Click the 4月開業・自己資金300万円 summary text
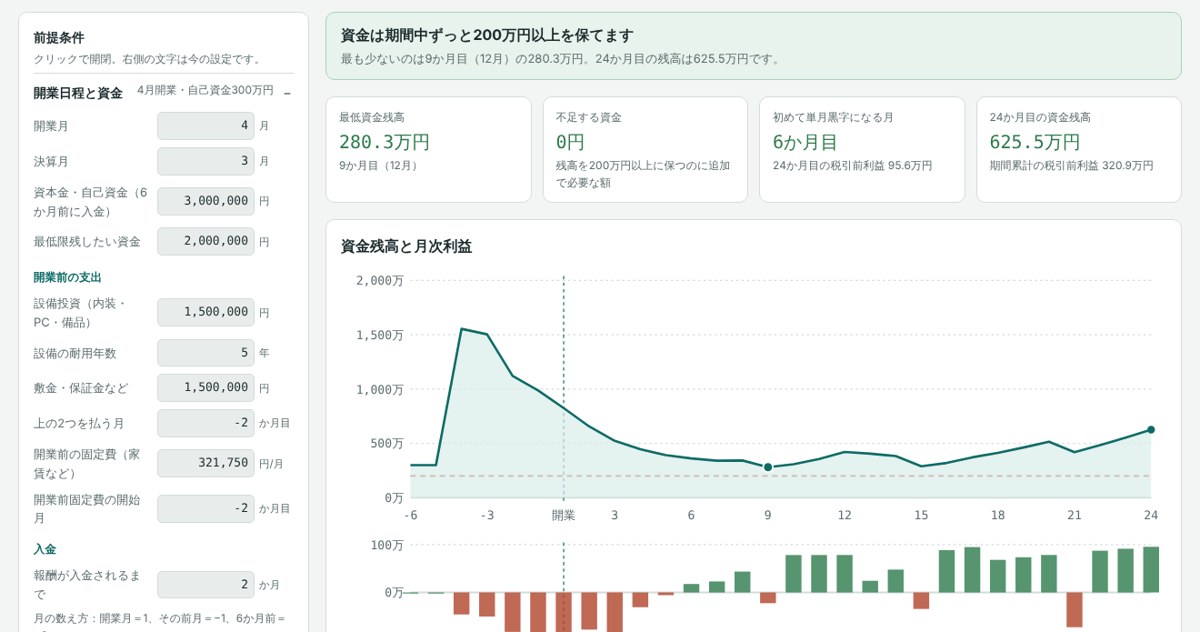The height and width of the screenshot is (632, 1200). (205, 90)
